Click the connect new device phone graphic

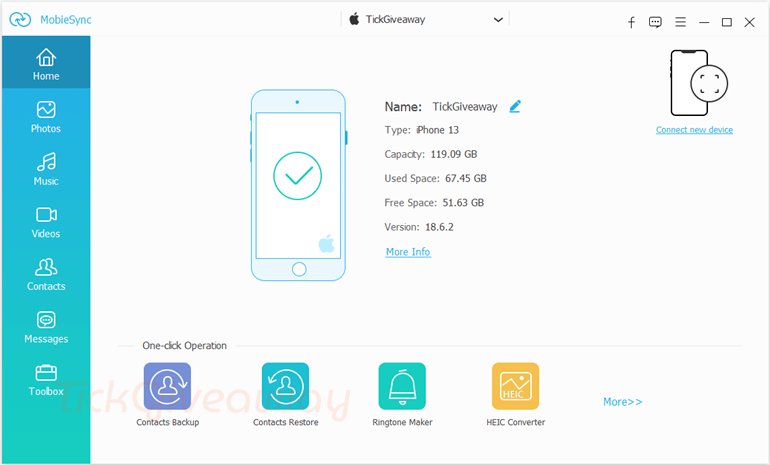click(698, 83)
